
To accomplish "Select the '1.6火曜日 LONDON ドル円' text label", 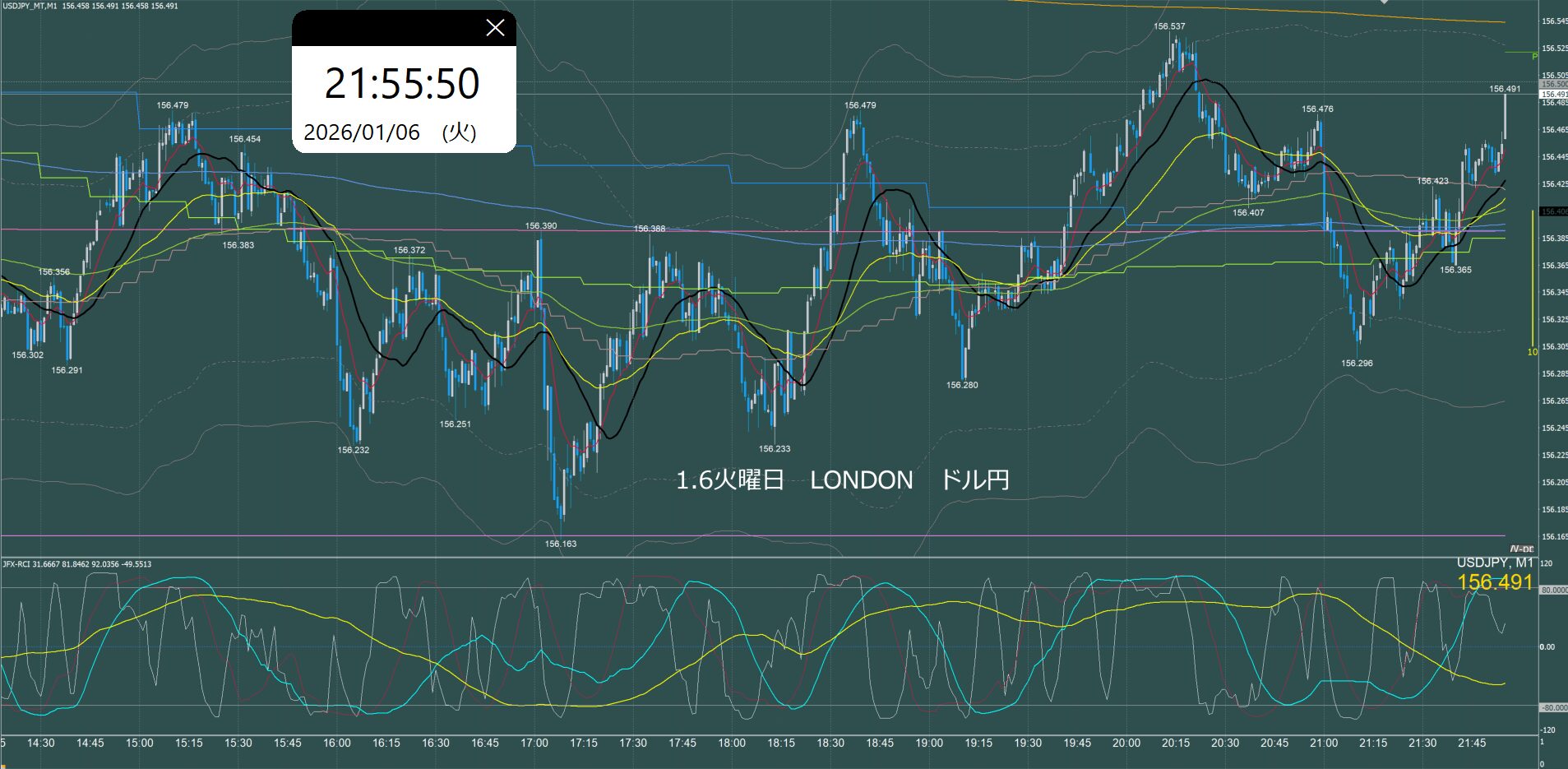I will pyautogui.click(x=842, y=480).
